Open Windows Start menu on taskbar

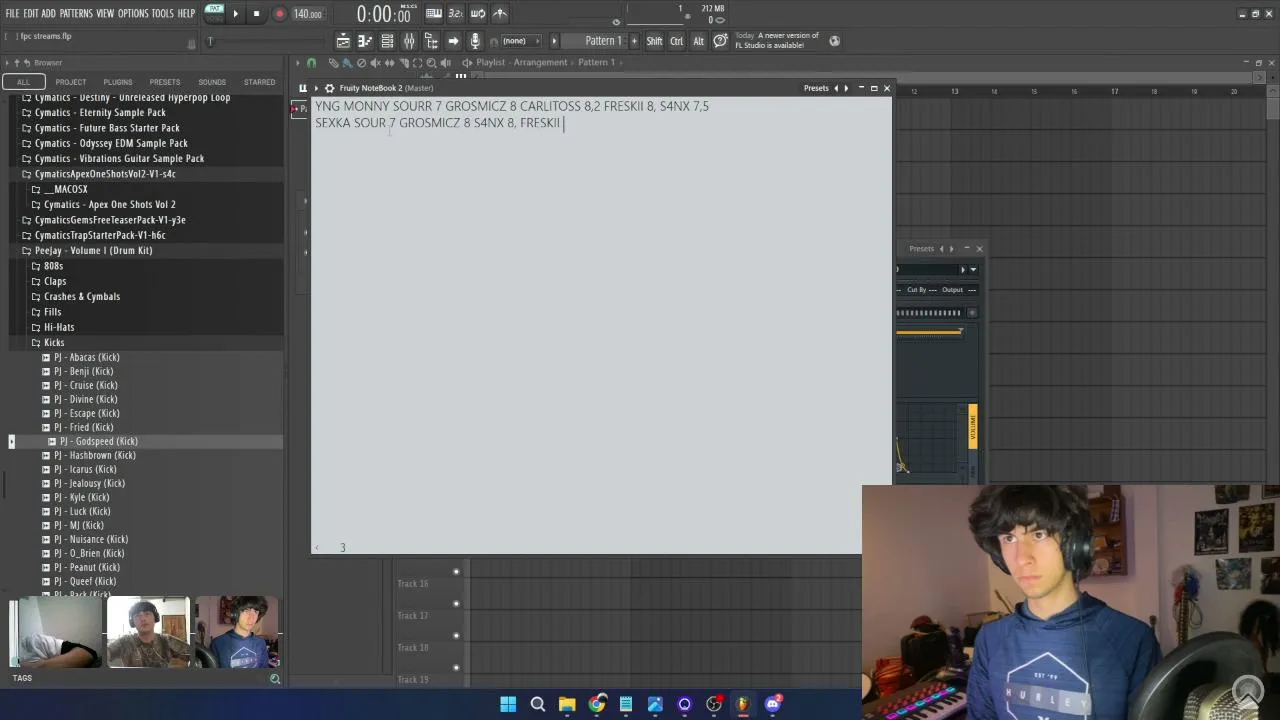(x=508, y=704)
